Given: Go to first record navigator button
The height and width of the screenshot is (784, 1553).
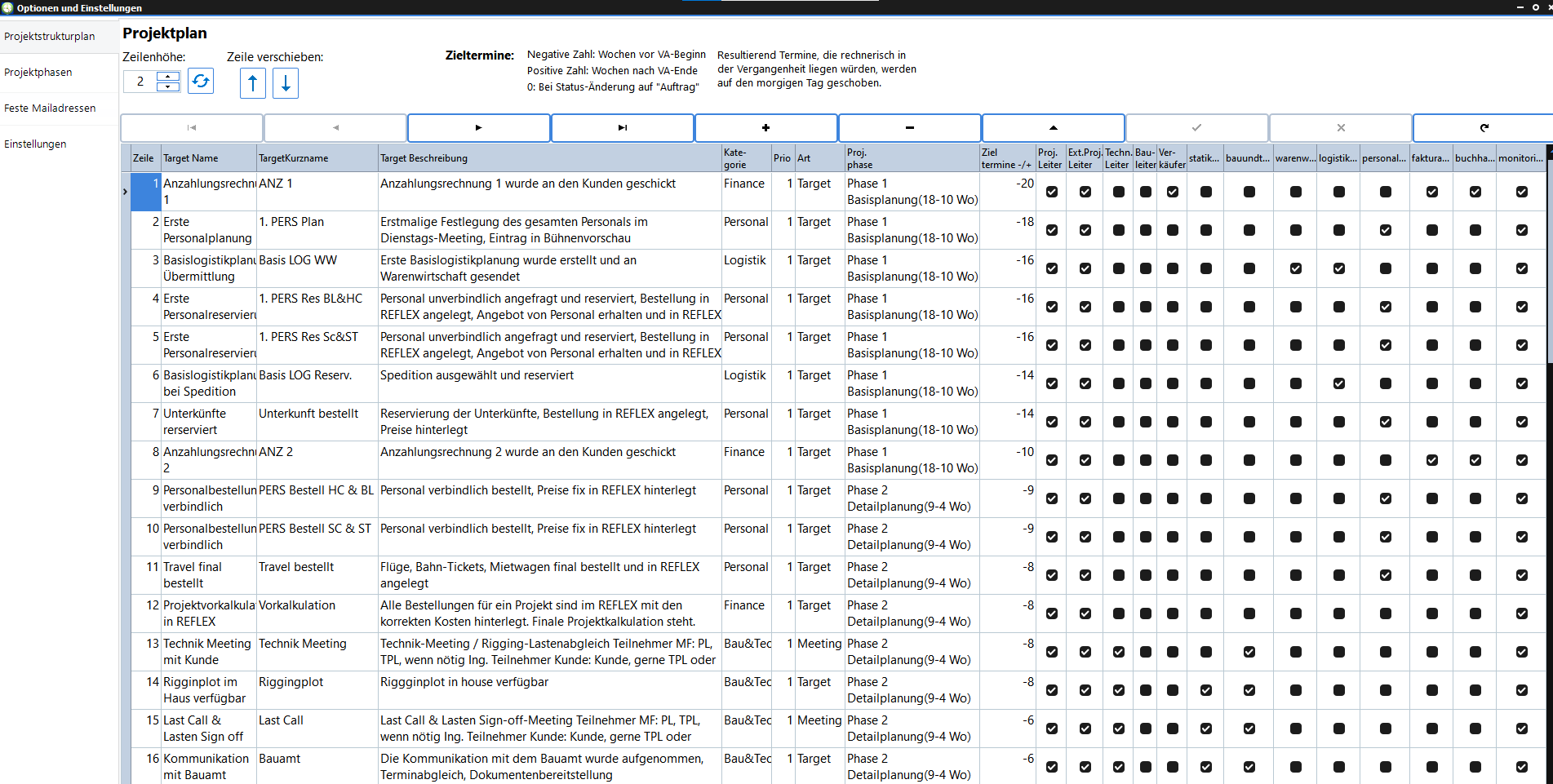Looking at the screenshot, I should (x=192, y=128).
